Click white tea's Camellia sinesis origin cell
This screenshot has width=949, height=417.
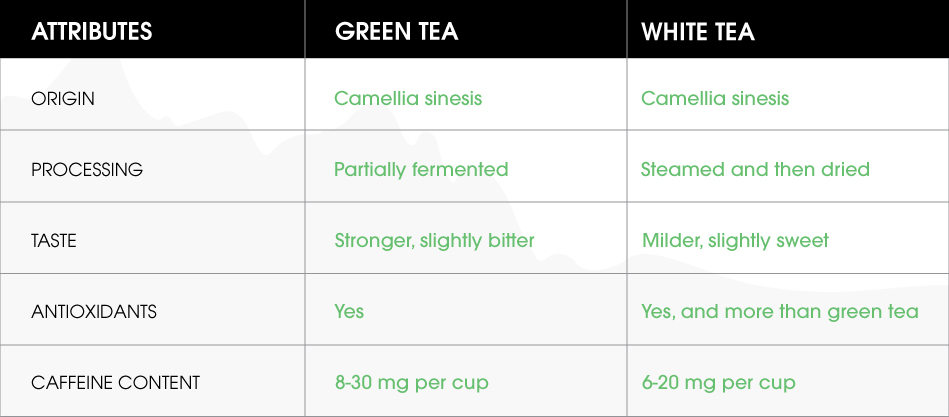[x=714, y=98]
